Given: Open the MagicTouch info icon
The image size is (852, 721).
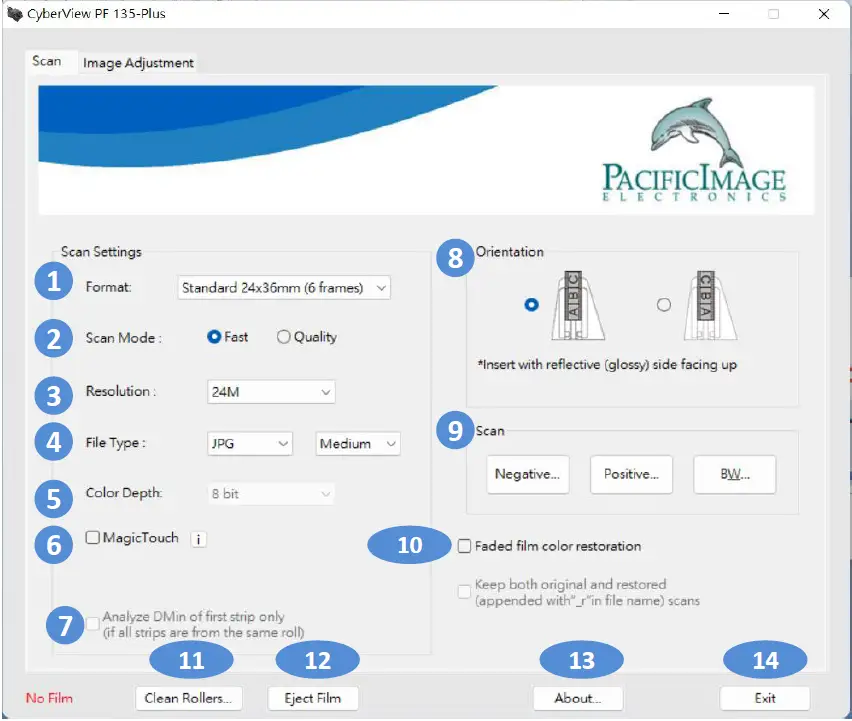Looking at the screenshot, I should point(198,540).
